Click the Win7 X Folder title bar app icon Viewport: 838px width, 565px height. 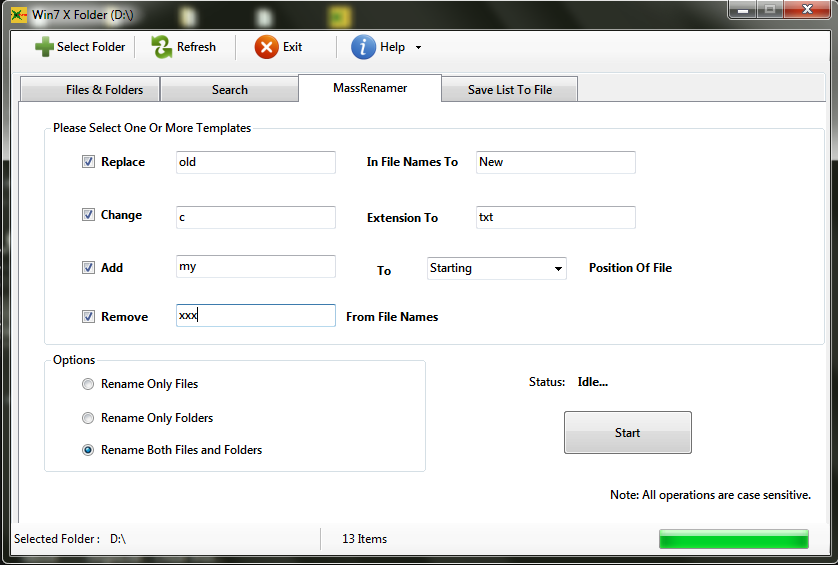19,15
